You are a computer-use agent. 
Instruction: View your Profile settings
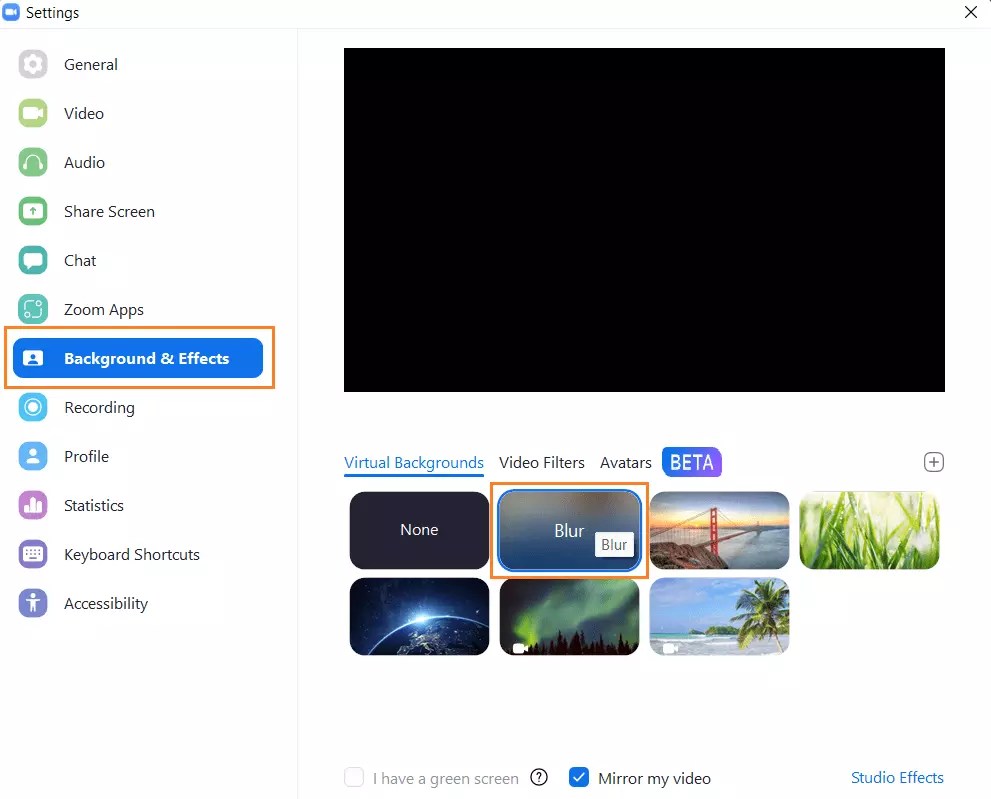tap(85, 456)
